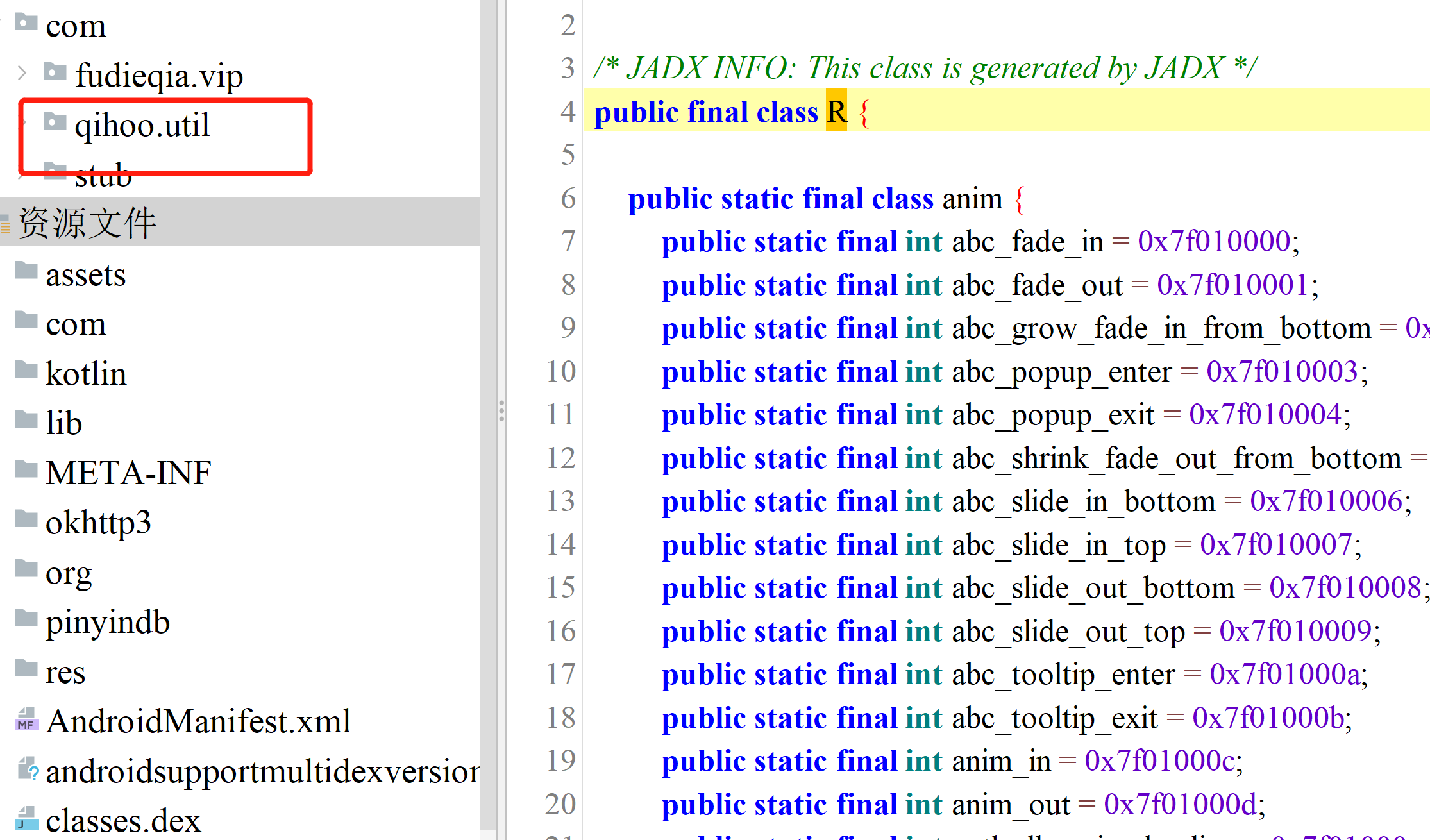Click the splitter handle between tree and code
Viewport: 1430px width, 840px height.
[501, 411]
